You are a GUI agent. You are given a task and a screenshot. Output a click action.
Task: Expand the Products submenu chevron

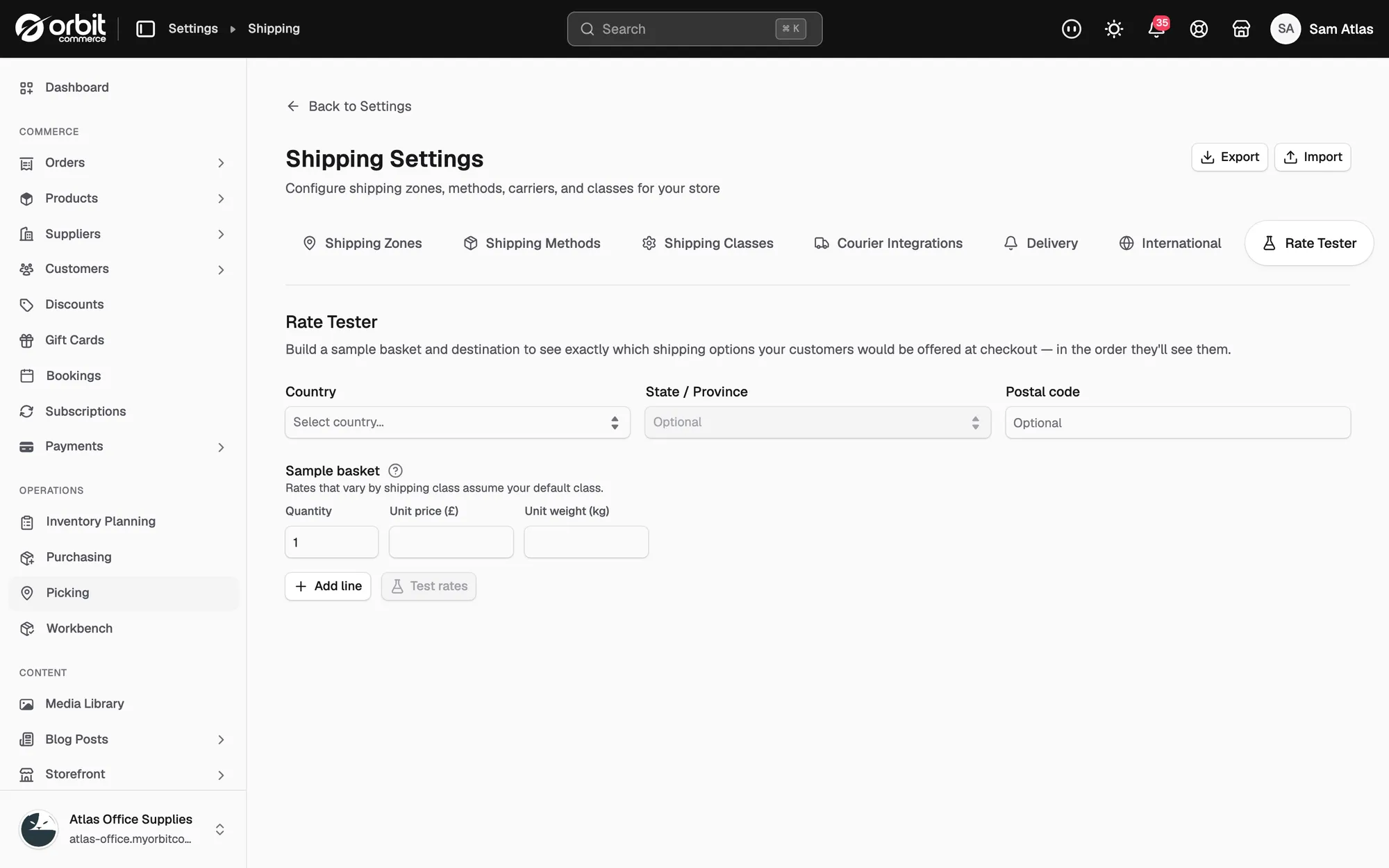click(221, 199)
